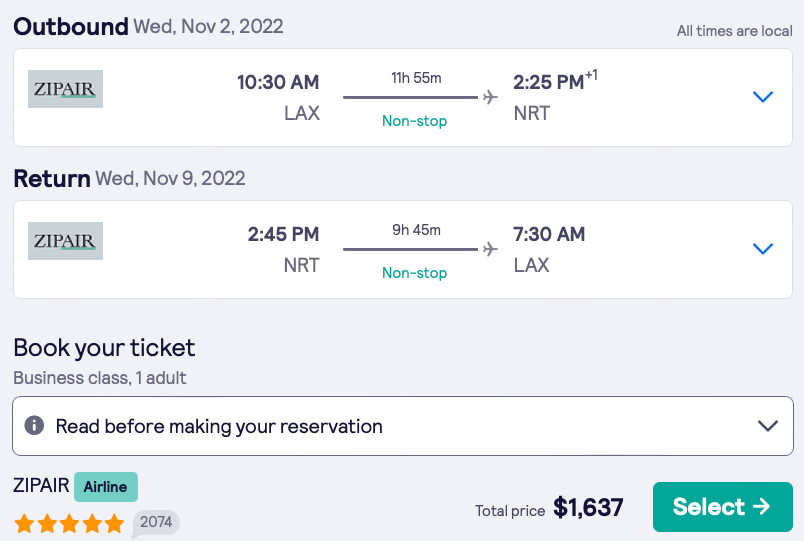Expand return flight details chevron
The image size is (804, 541).
[x=763, y=249]
